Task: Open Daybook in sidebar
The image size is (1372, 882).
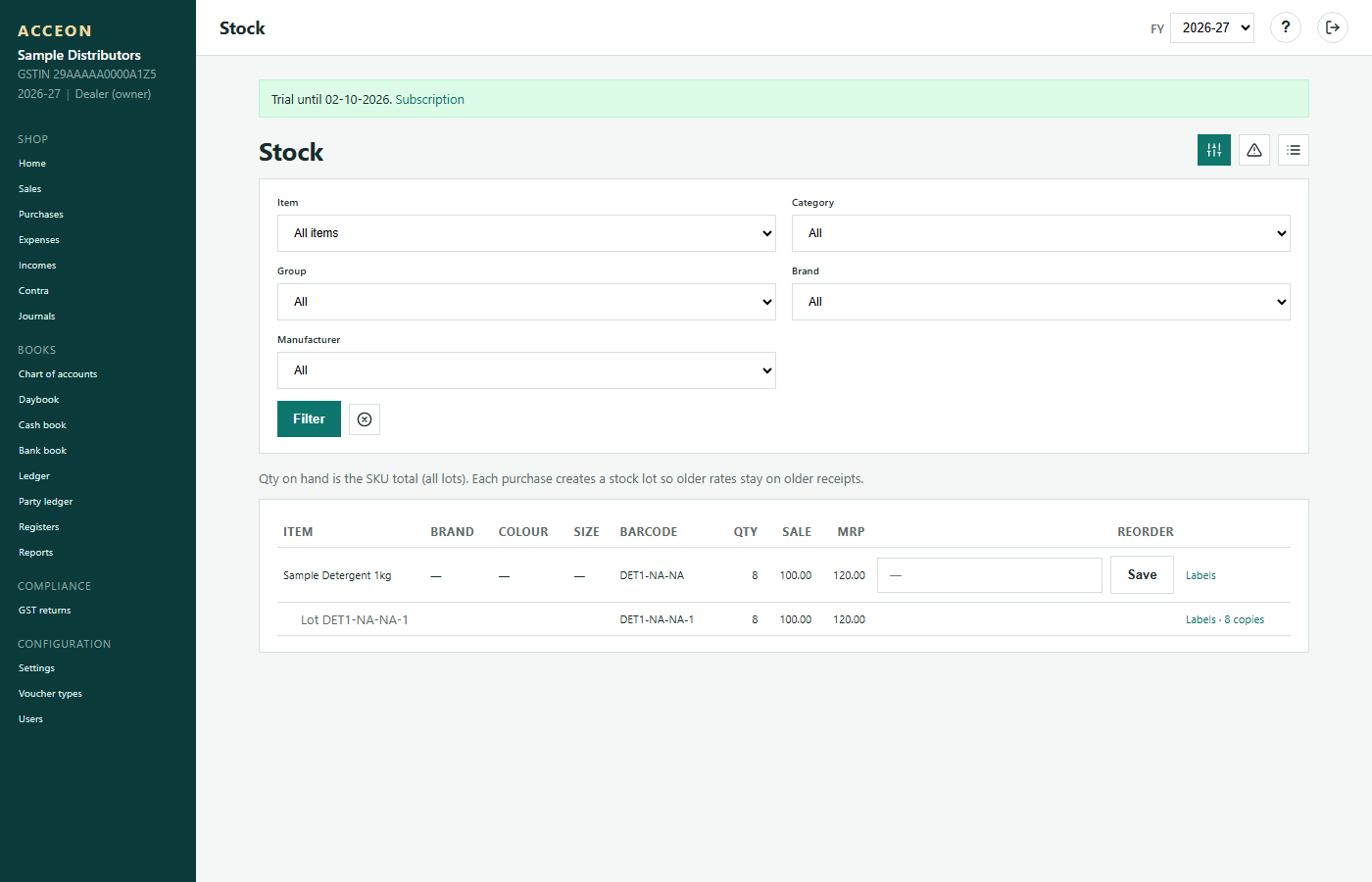Action: pyautogui.click(x=39, y=400)
